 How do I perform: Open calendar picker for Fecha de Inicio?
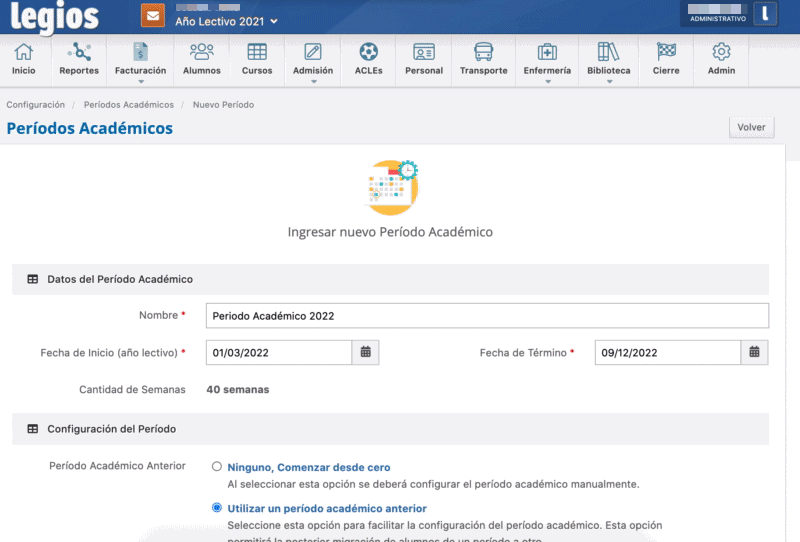coord(366,352)
